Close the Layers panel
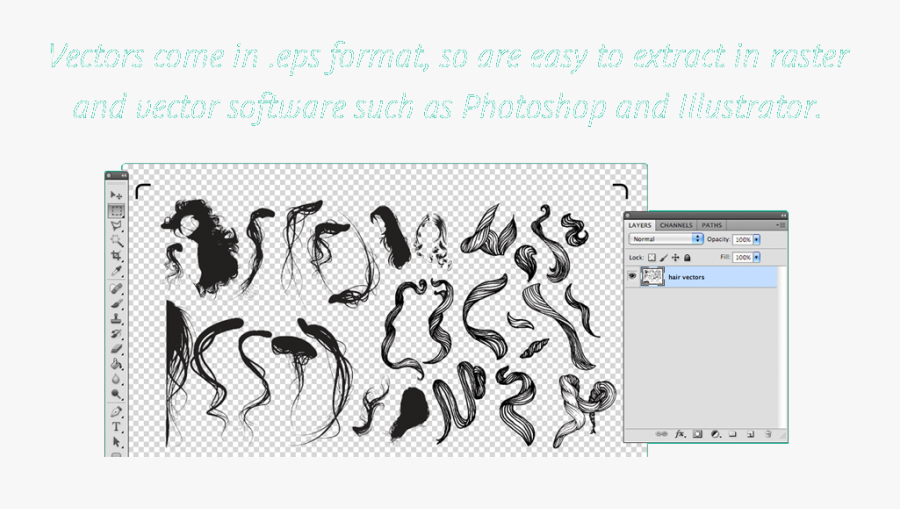Image resolution: width=900 pixels, height=509 pixels. [629, 216]
